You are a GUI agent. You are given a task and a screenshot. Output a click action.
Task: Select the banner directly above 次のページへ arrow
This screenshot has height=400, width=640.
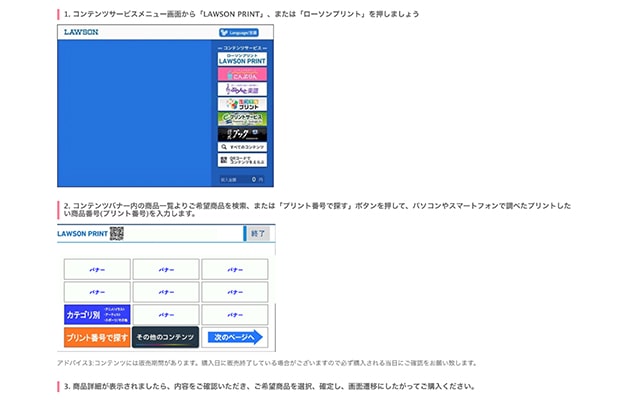[x=235, y=315]
